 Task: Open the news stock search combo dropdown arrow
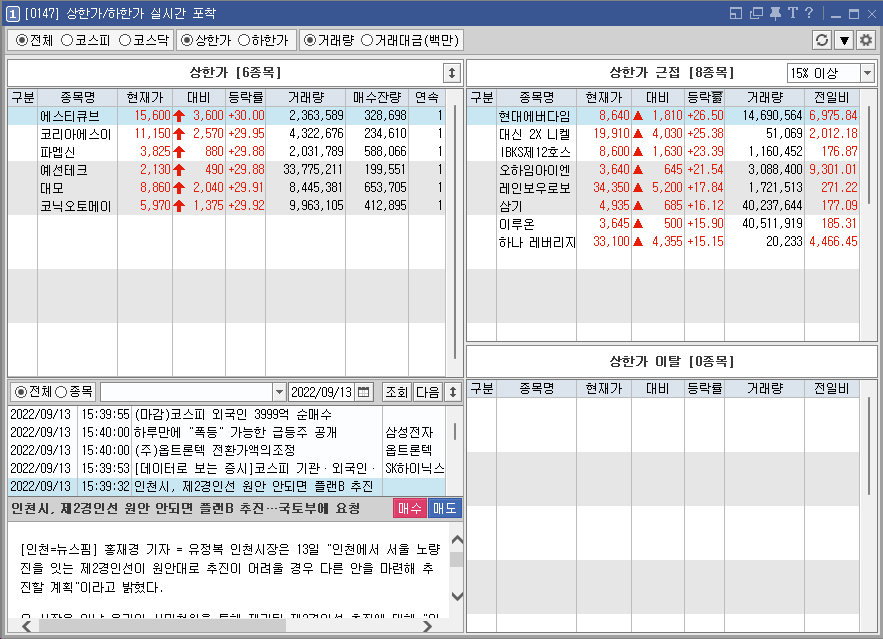[279, 392]
